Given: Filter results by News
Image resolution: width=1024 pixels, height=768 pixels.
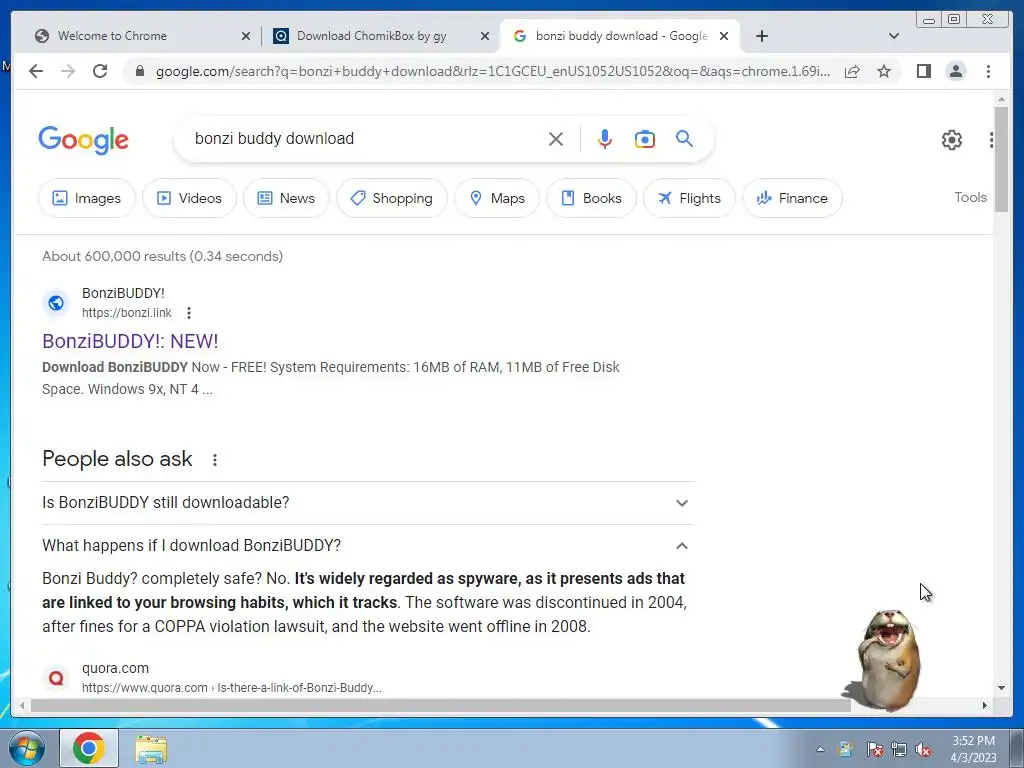Looking at the screenshot, I should [x=286, y=198].
